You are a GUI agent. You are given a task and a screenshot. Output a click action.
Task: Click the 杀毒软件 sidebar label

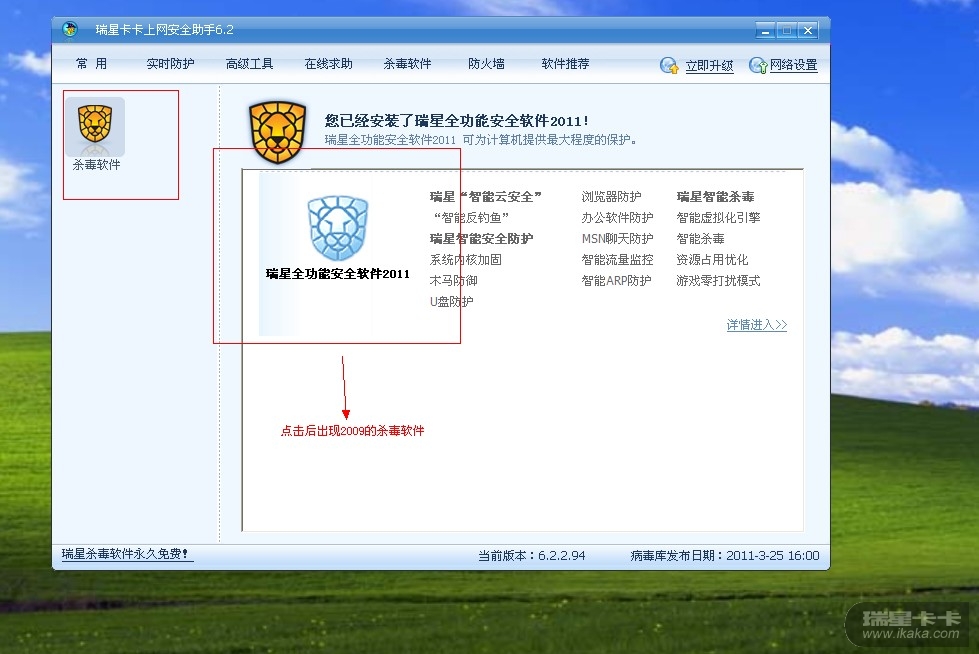pyautogui.click(x=96, y=165)
